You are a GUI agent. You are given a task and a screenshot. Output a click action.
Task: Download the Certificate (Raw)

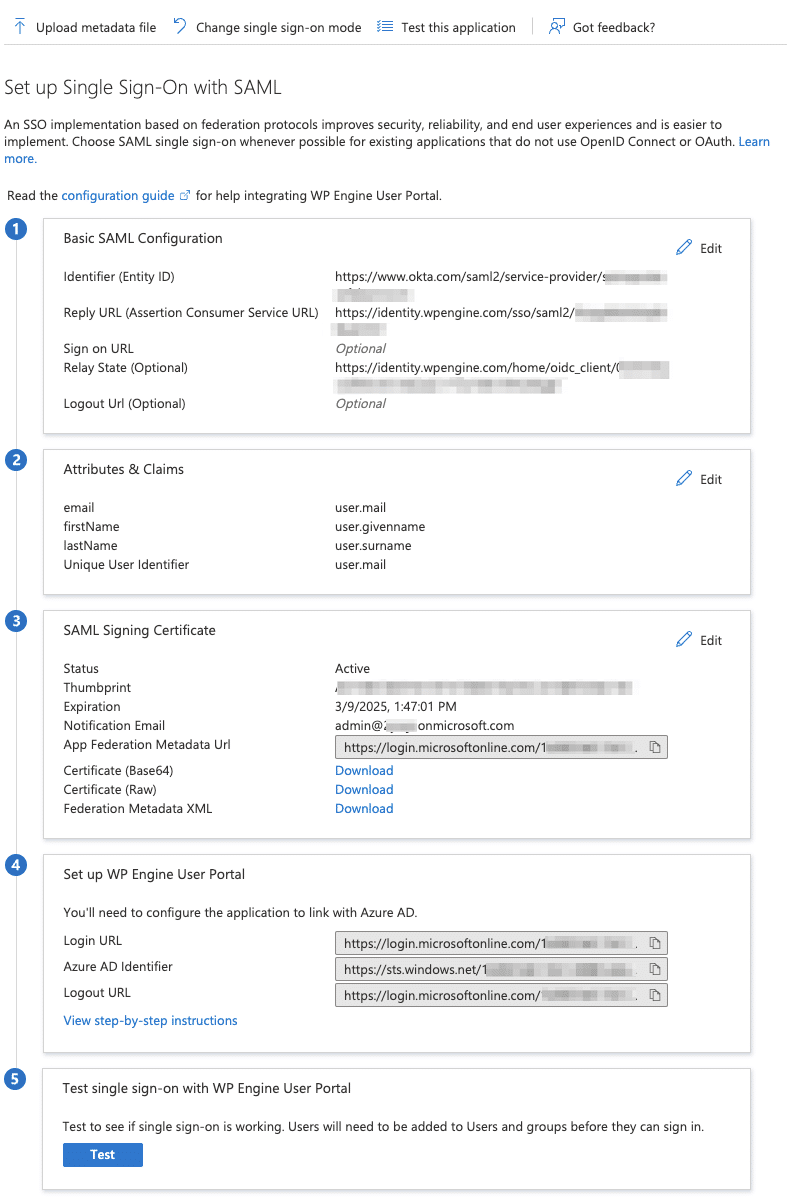pos(363,789)
